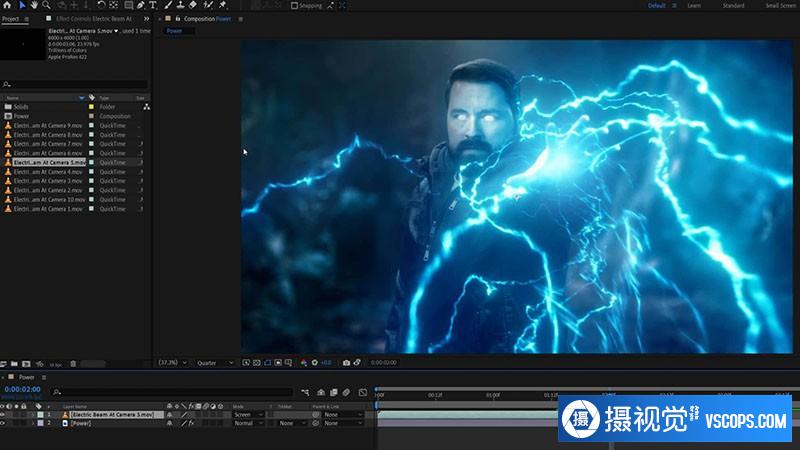800x450 pixels.
Task: Hide the Power layer with eye icon
Action: (3, 423)
